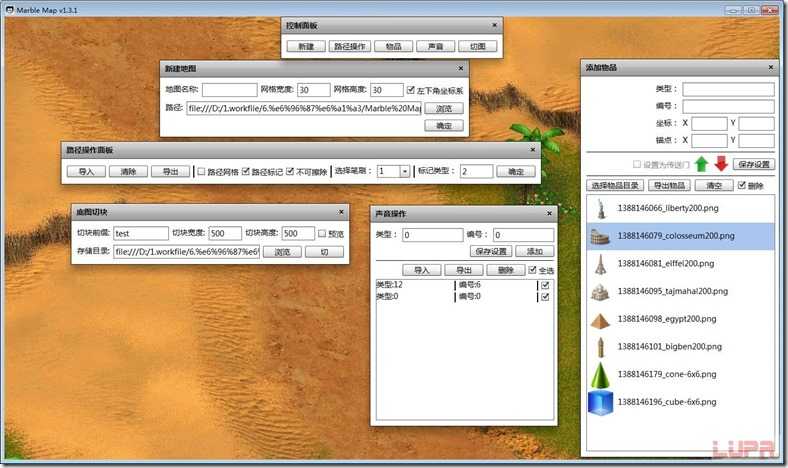Click 新建 in the control panel

pyautogui.click(x=306, y=46)
